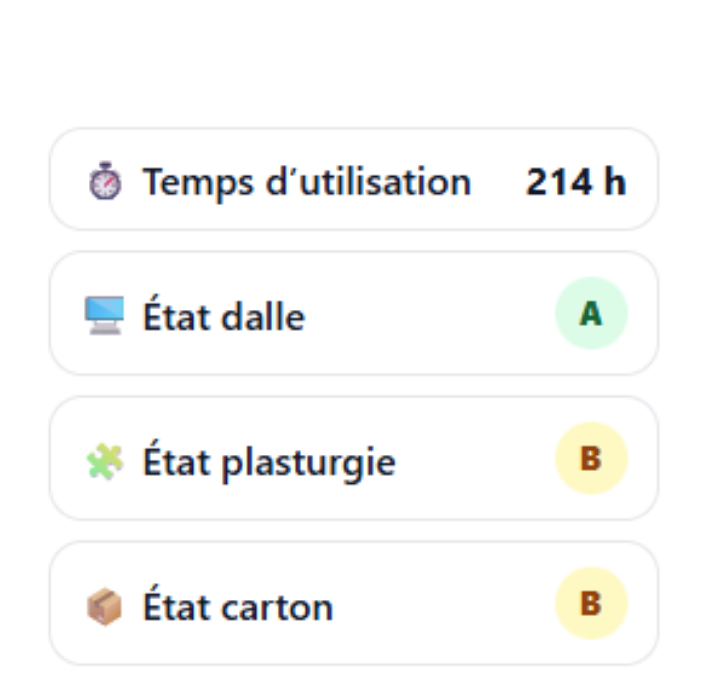Screen dimensions: 703x694
Task: Click the monitor icon next to État dalle
Action: click(105, 316)
